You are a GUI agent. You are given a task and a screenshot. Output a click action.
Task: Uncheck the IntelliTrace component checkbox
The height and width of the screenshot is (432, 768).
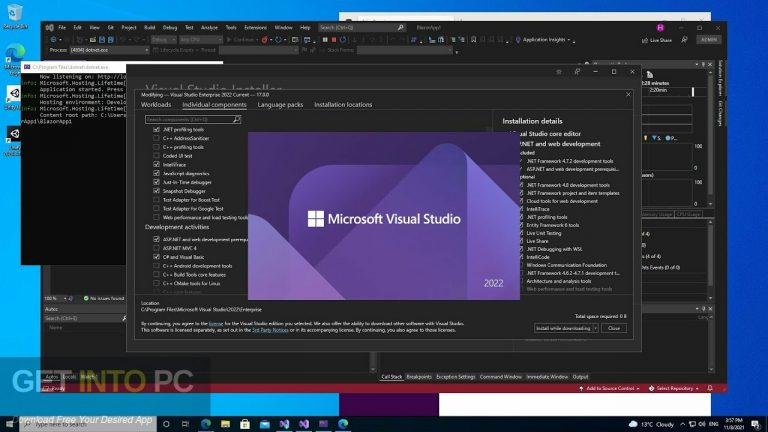(156, 165)
